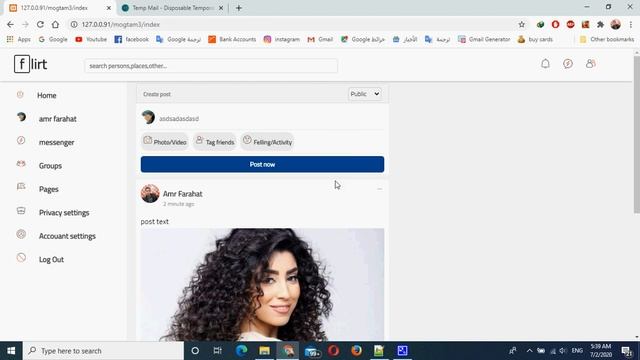
Task: Click the Felling/Activity button
Action: click(x=267, y=142)
